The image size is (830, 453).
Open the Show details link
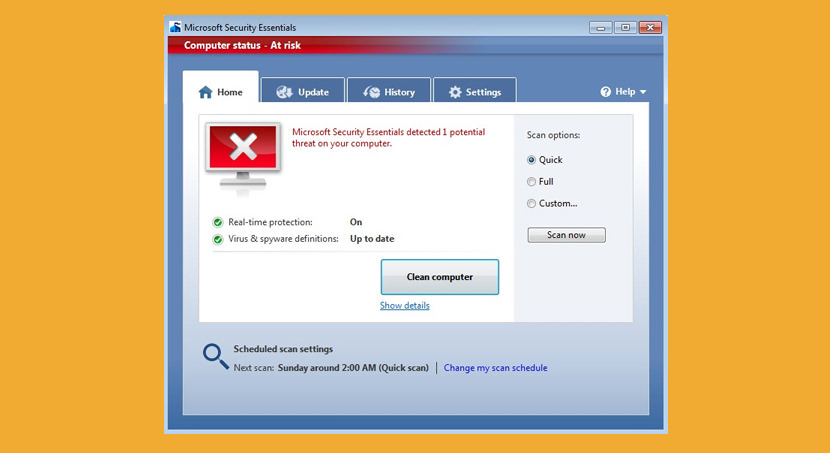pos(404,305)
